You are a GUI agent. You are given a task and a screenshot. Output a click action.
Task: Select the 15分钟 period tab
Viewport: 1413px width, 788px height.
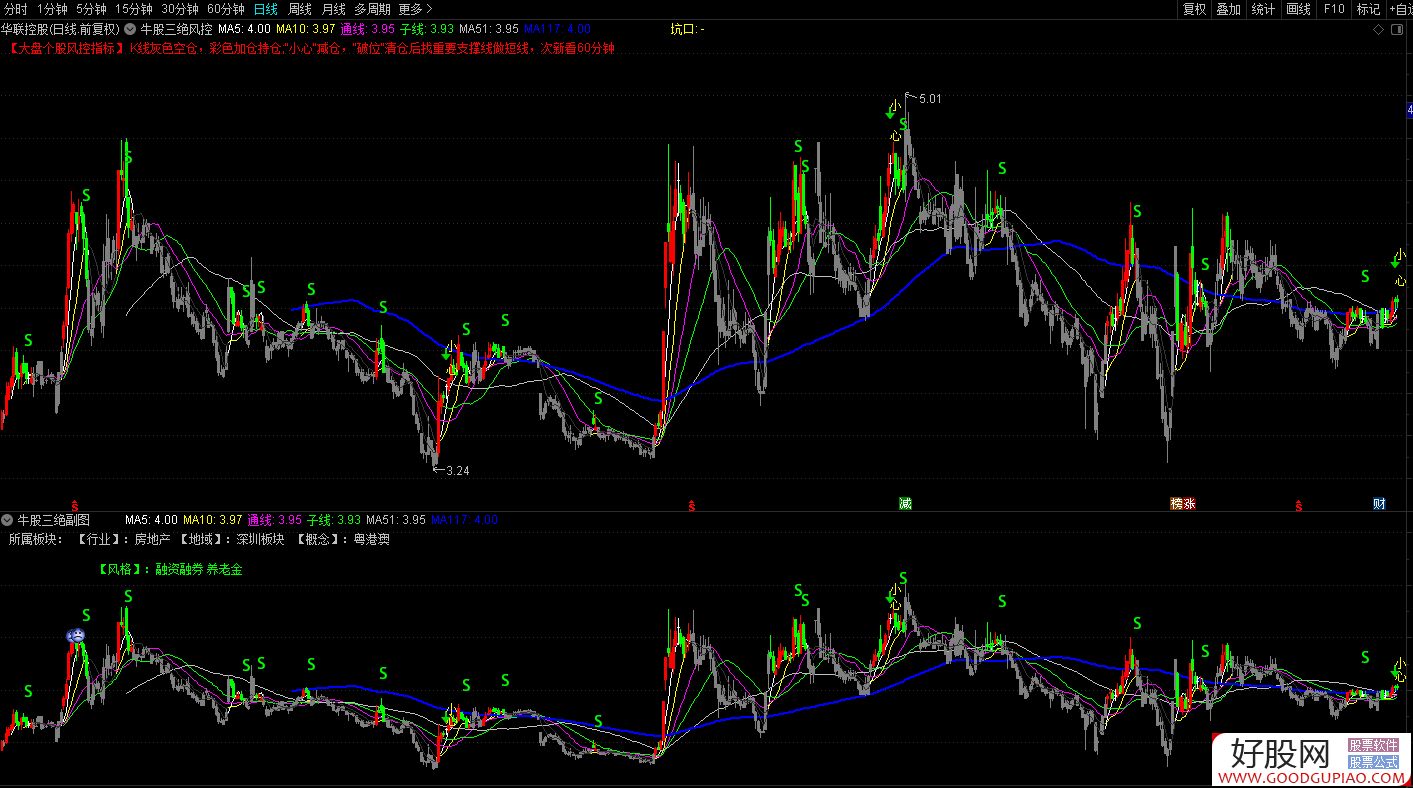[134, 9]
